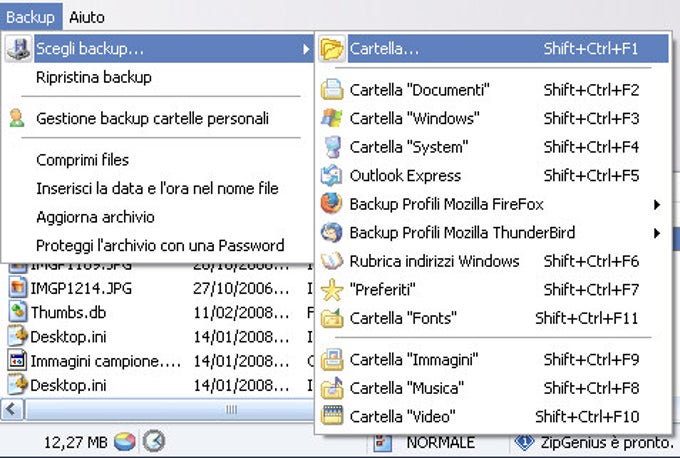The image size is (680, 458).
Task: Toggle Inserisci la data e l'ora nel nome file
Action: (159, 189)
